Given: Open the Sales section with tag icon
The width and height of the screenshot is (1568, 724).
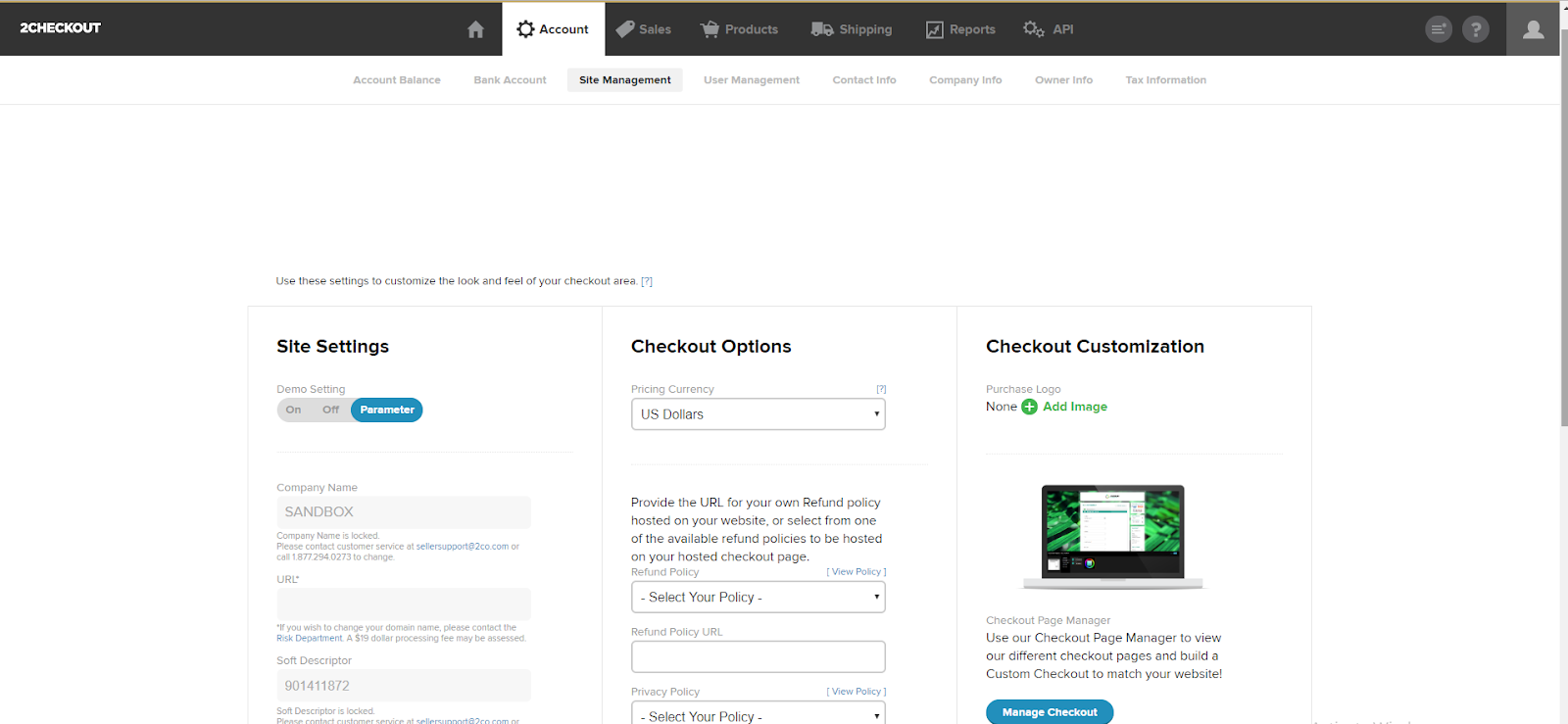Looking at the screenshot, I should pos(643,29).
